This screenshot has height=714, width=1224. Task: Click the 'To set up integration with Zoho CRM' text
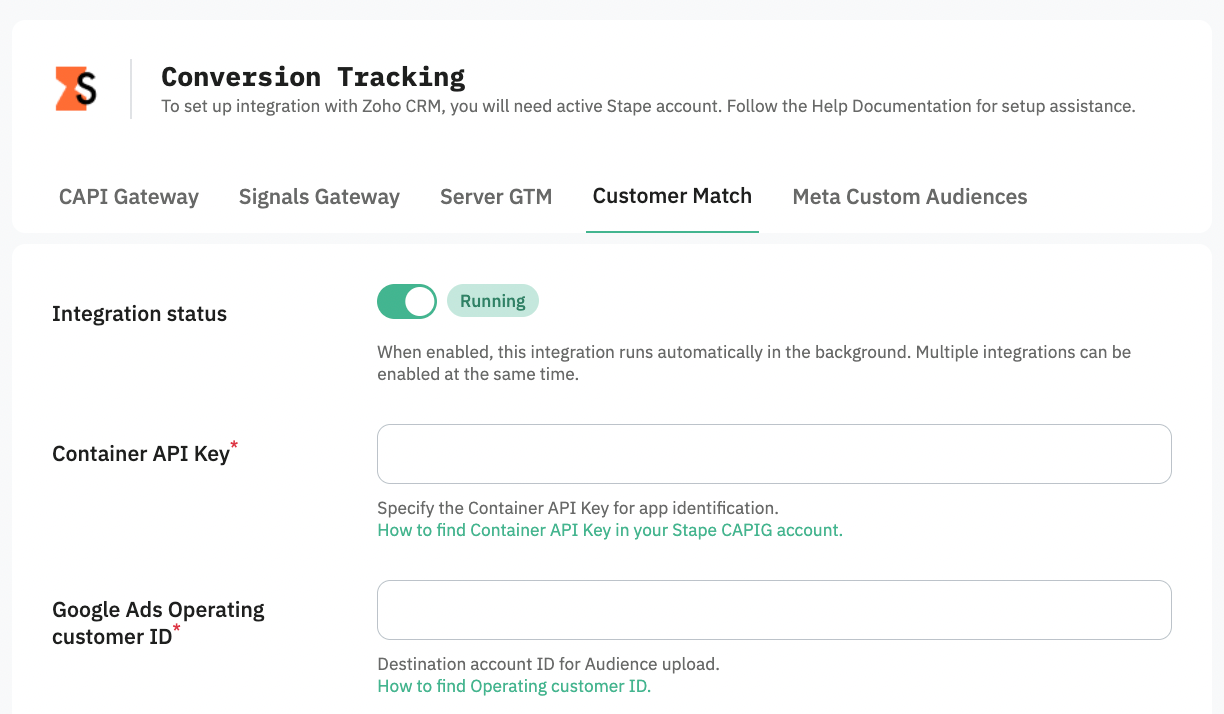pos(648,106)
